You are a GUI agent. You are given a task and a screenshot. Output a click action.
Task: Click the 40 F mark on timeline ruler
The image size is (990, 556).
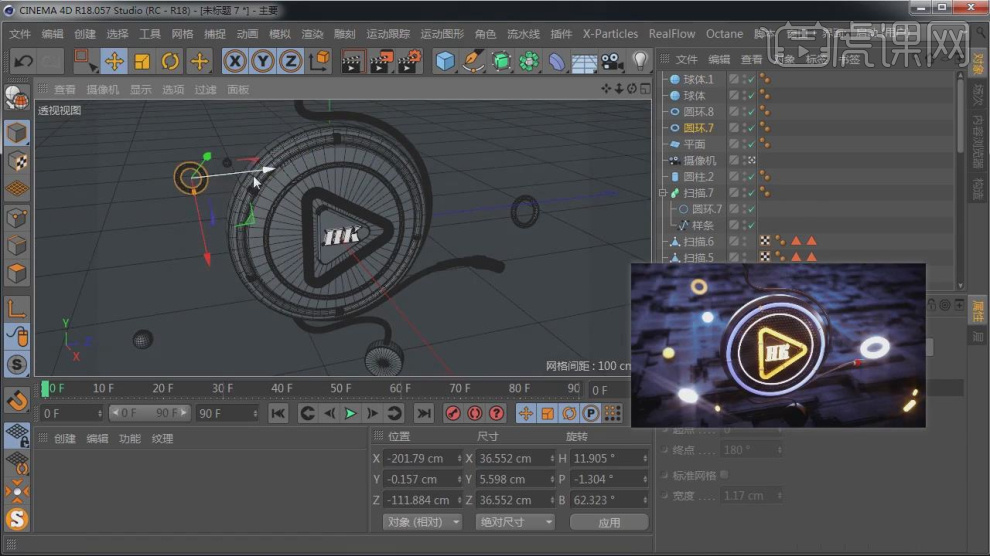coord(282,388)
